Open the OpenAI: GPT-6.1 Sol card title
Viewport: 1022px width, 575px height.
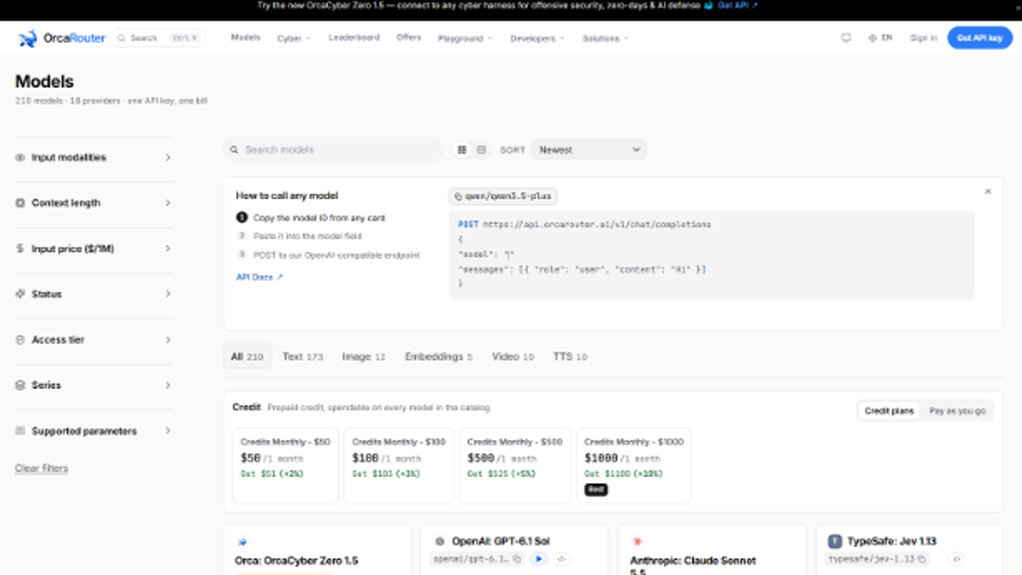(501, 541)
